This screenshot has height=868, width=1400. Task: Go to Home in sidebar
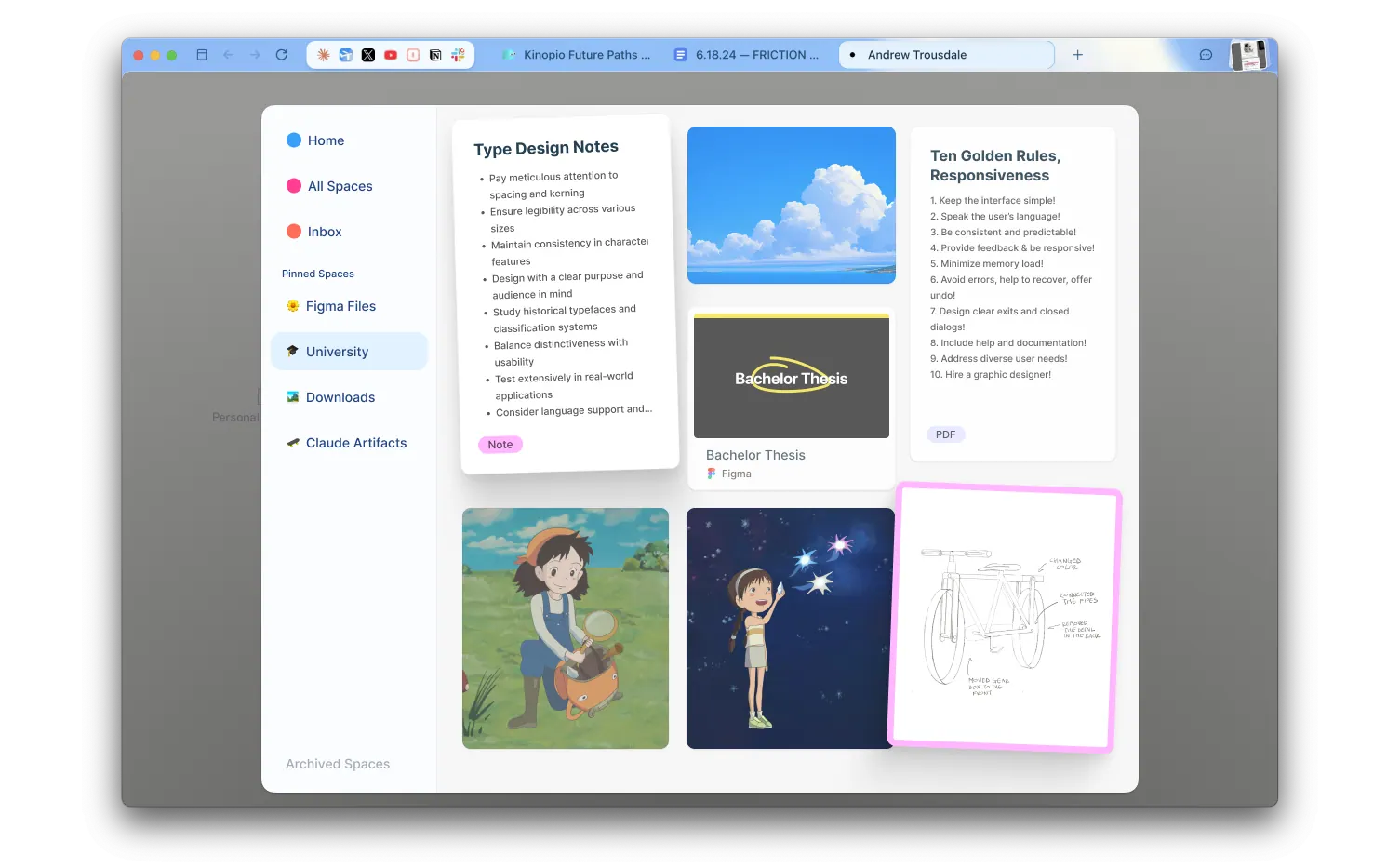click(x=326, y=140)
